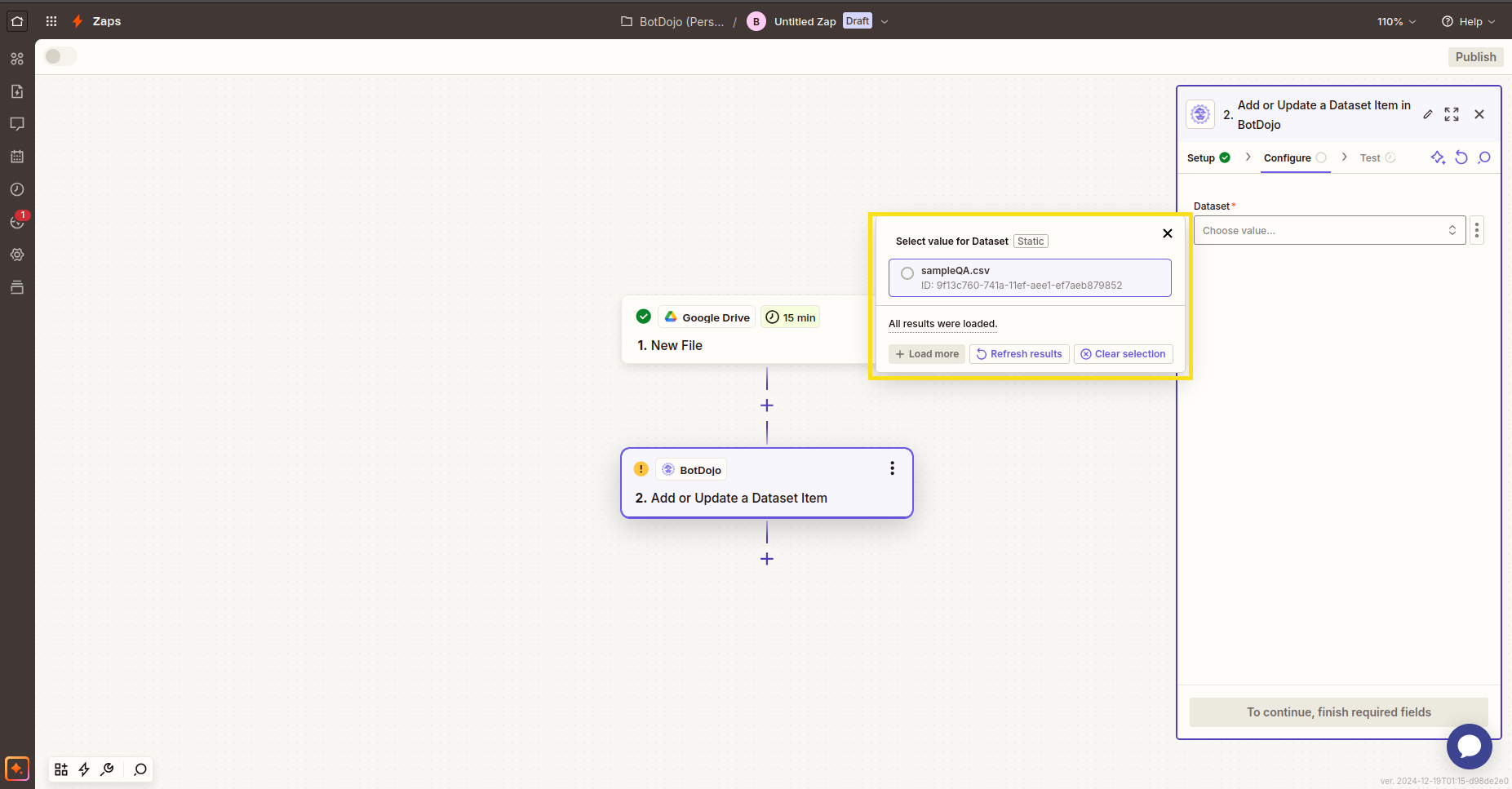The width and height of the screenshot is (1512, 789).
Task: Click the lightning bolt in the bottom toolbar
Action: [84, 769]
